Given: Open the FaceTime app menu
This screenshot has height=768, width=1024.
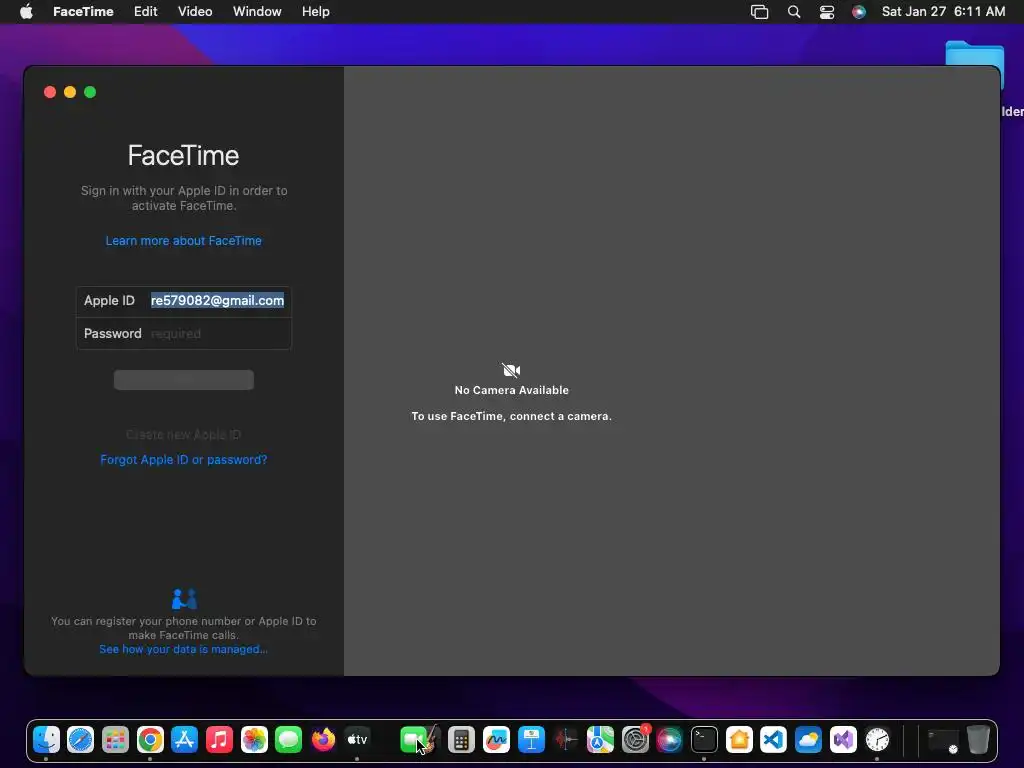Looking at the screenshot, I should (x=83, y=12).
